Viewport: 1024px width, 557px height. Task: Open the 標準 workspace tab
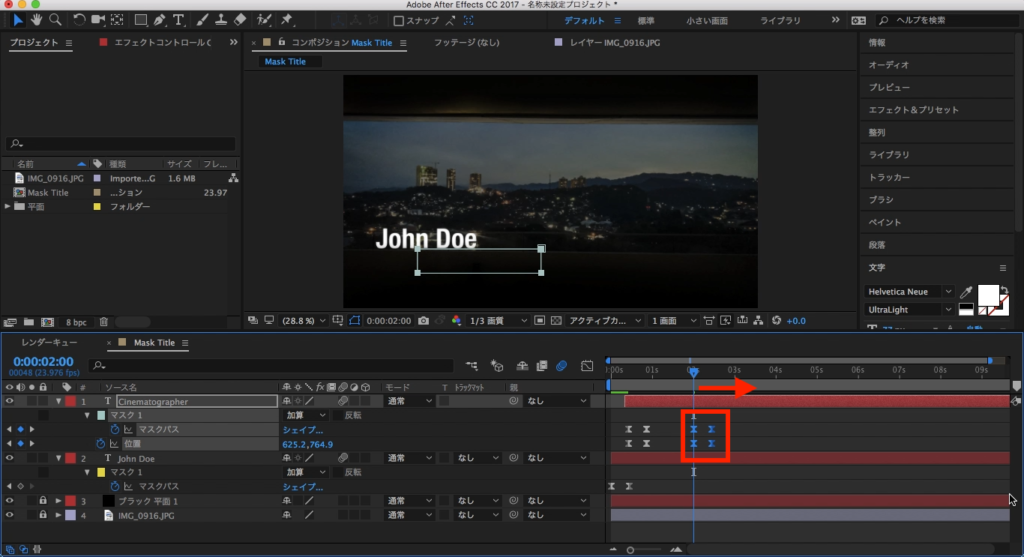[646, 20]
